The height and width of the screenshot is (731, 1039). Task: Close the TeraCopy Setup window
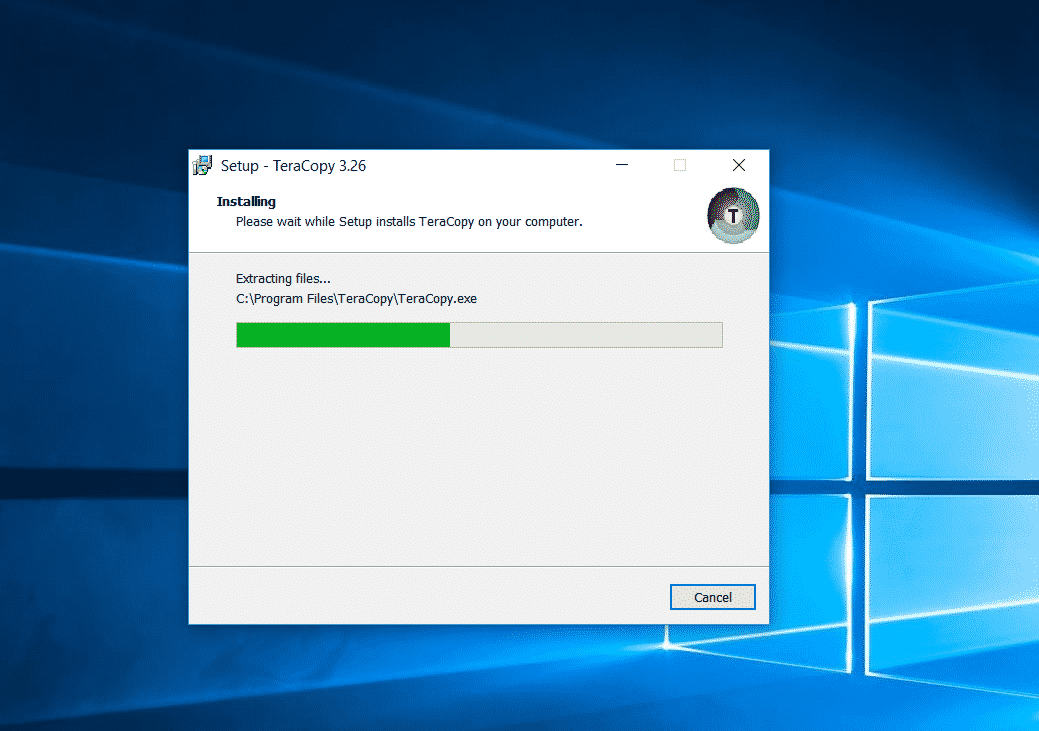(738, 165)
